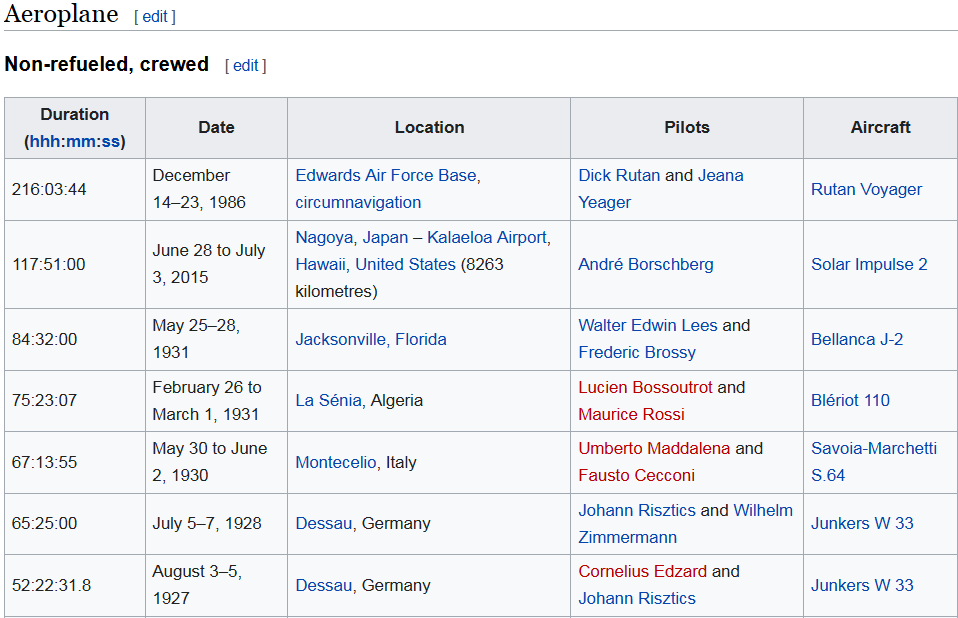The width and height of the screenshot is (958, 618).
Task: Open the La Sénia location link
Action: [x=328, y=401]
